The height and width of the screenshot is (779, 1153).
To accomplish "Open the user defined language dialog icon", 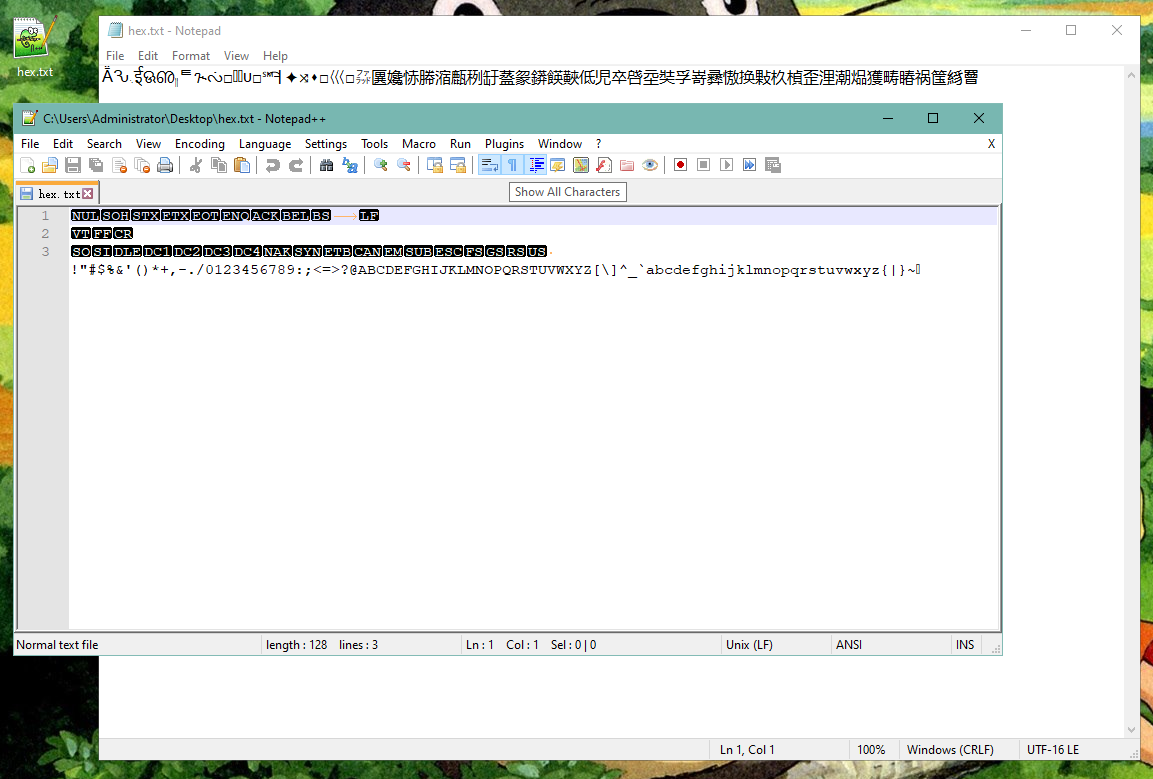I will (x=557, y=165).
